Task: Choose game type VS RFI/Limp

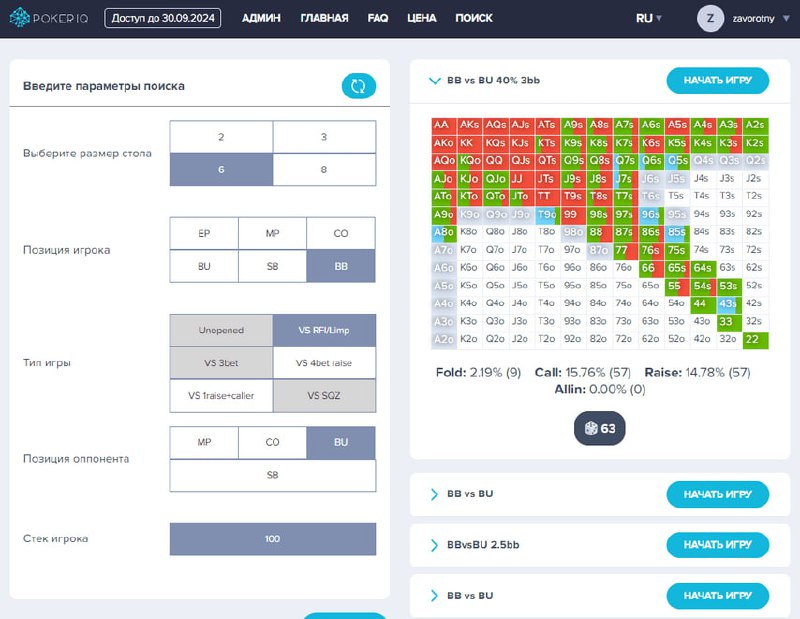Action: (324, 330)
